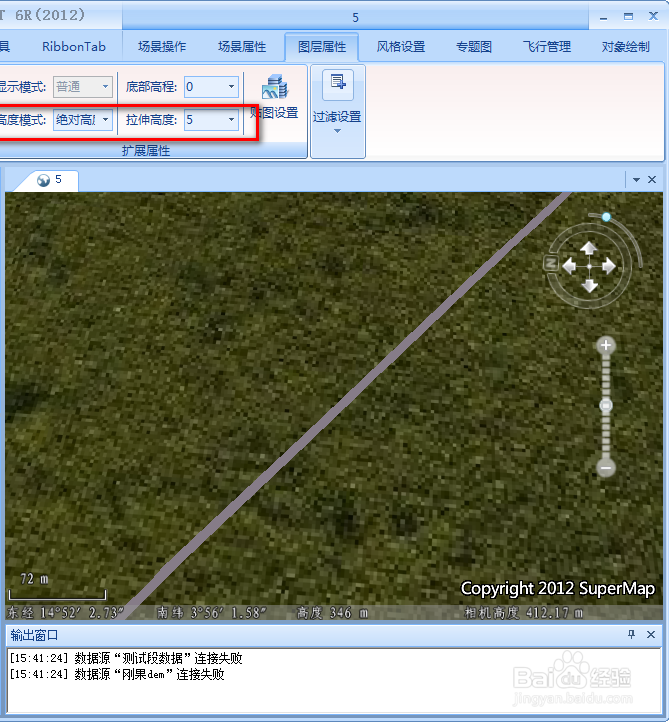This screenshot has height=722, width=669.
Task: Click the 相机高度 412.17 m status text
Action: [524, 613]
